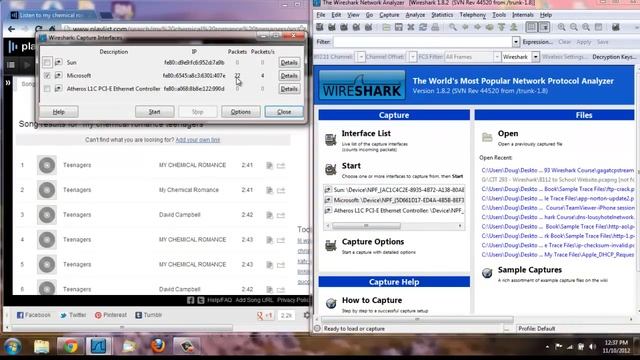This screenshot has height=360, width=640.
Task: Click the Sample Captures globe icon
Action: [x=487, y=273]
